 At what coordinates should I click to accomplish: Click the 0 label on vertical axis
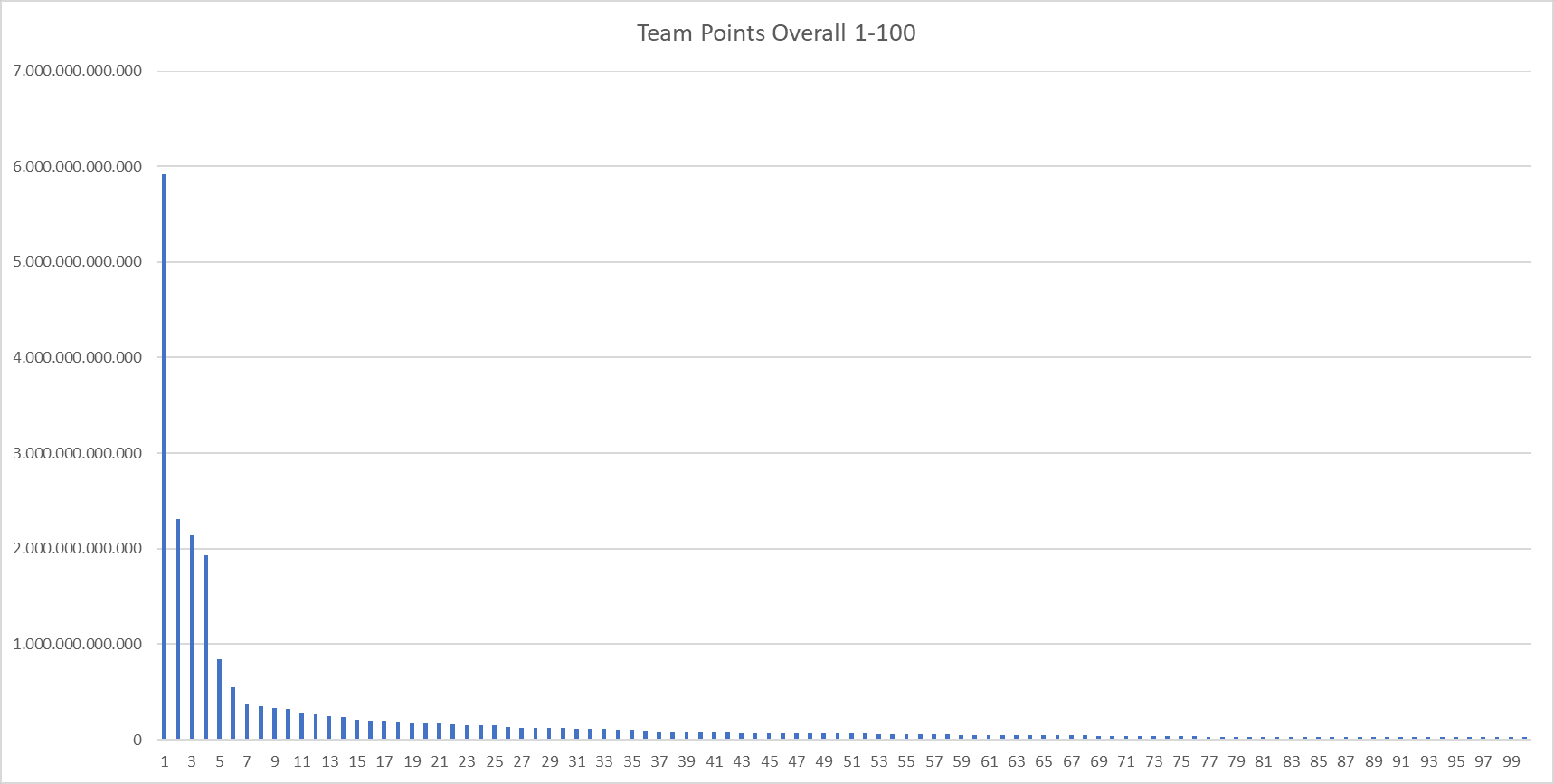coord(137,740)
